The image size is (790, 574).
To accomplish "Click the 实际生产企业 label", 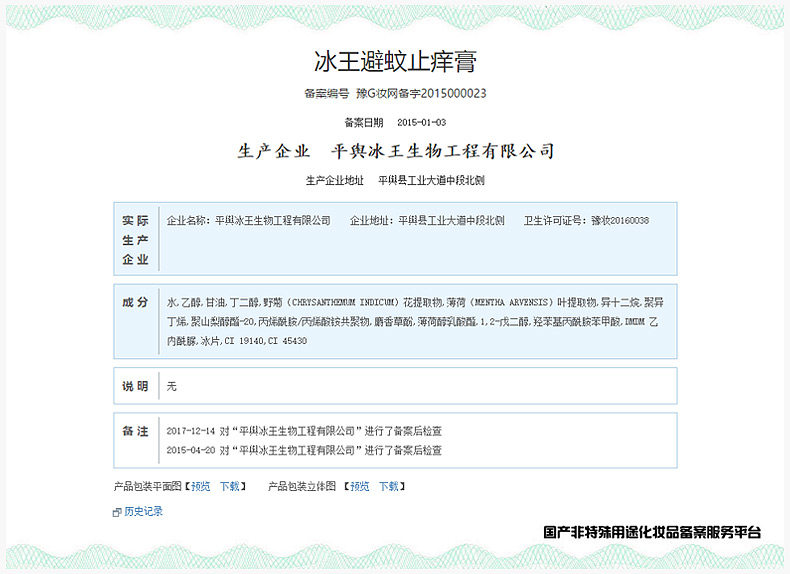I will 136,240.
